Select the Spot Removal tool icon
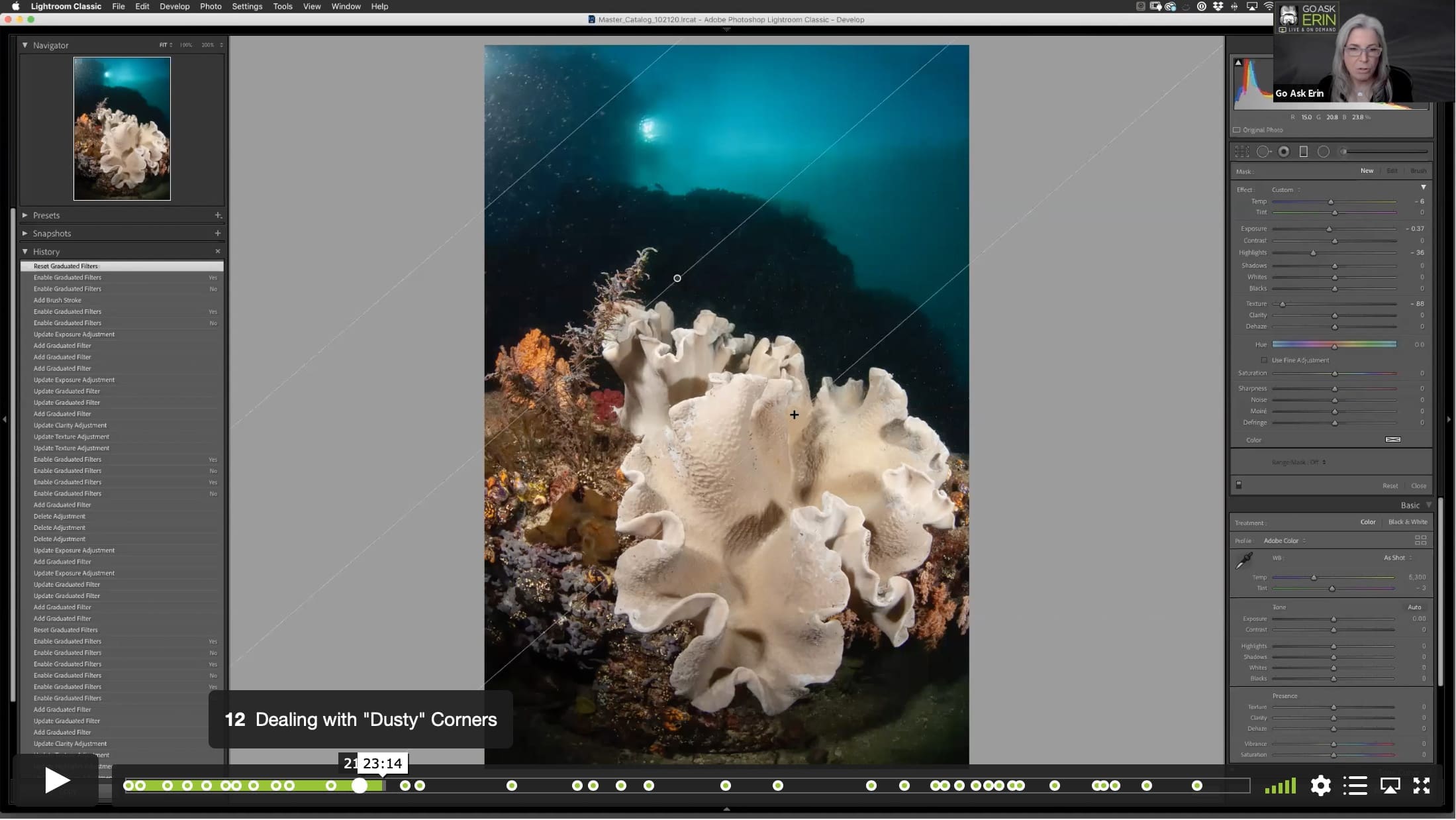1456x820 pixels. click(x=1263, y=152)
